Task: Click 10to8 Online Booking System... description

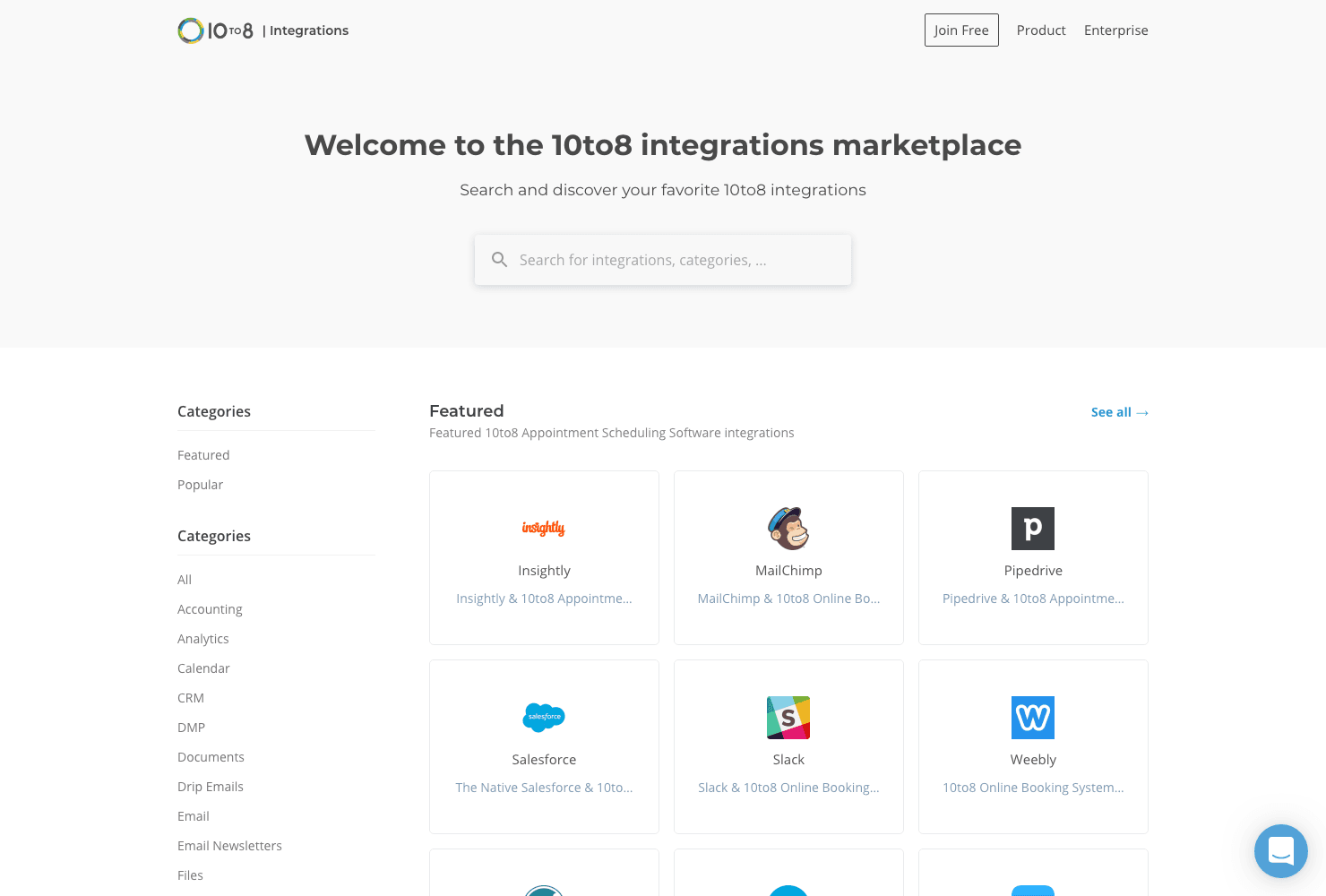Action: tap(1033, 788)
